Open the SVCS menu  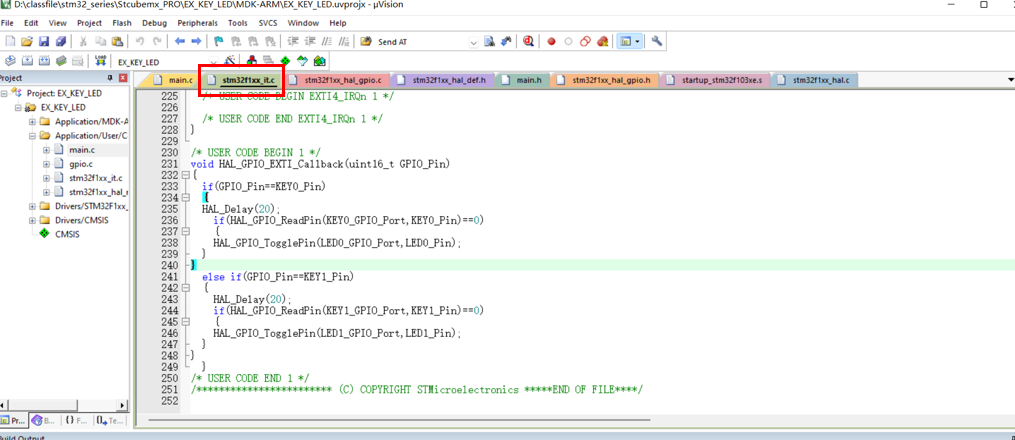(x=268, y=23)
